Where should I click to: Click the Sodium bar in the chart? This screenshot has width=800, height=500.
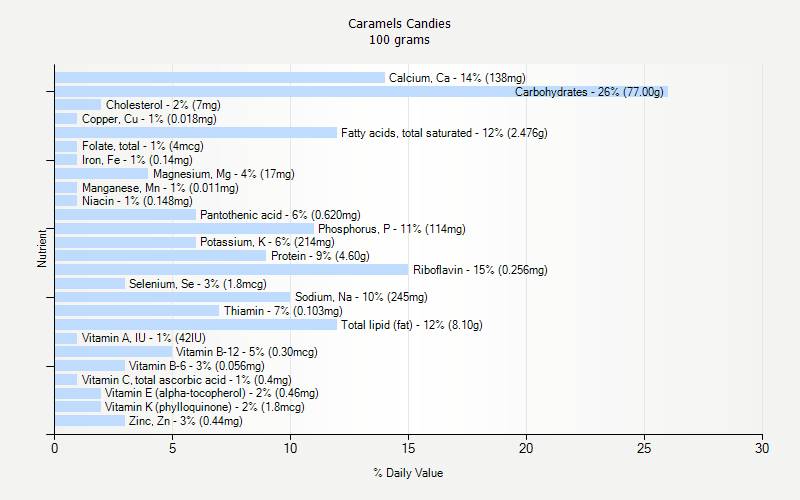click(172, 297)
